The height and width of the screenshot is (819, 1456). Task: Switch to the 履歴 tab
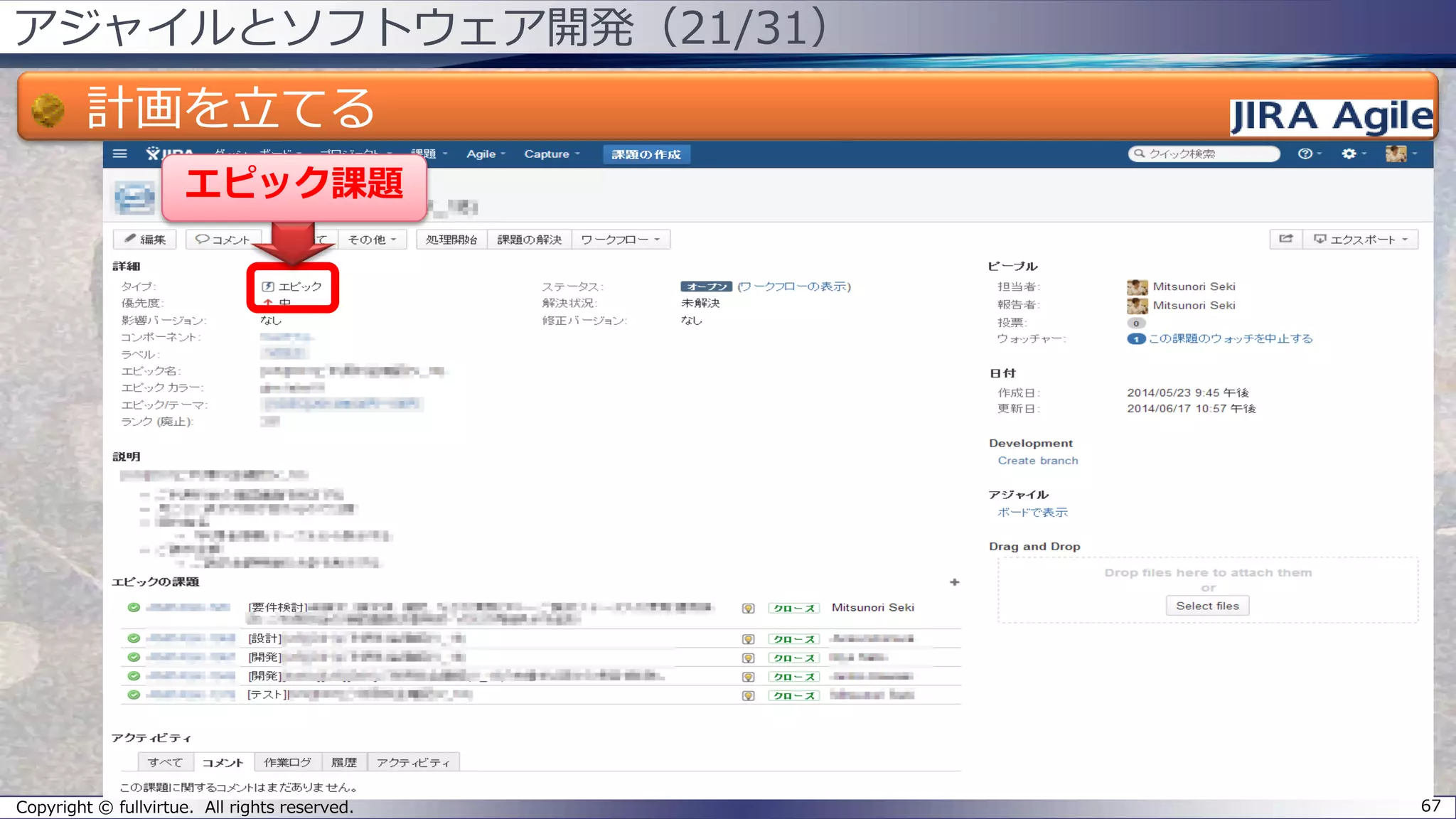(344, 762)
